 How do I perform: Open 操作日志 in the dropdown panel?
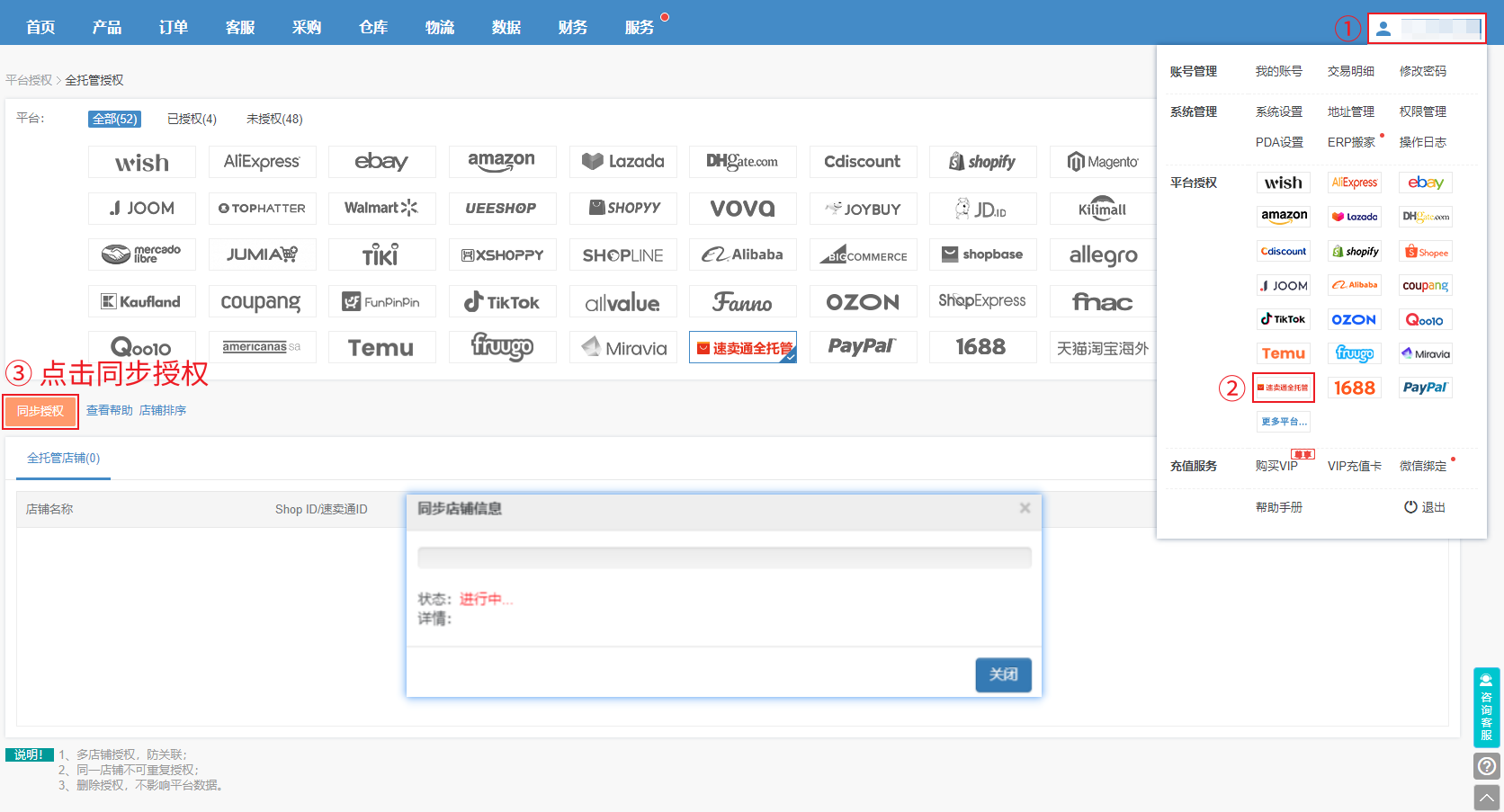point(1423,142)
